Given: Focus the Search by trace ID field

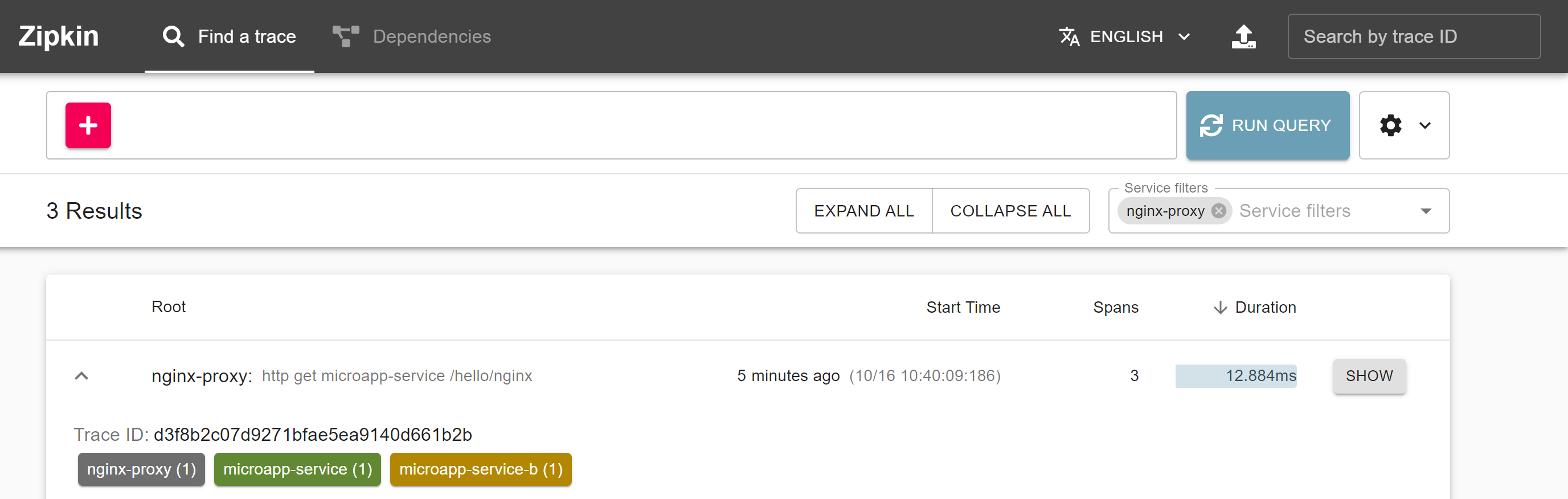Looking at the screenshot, I should coord(1414,36).
